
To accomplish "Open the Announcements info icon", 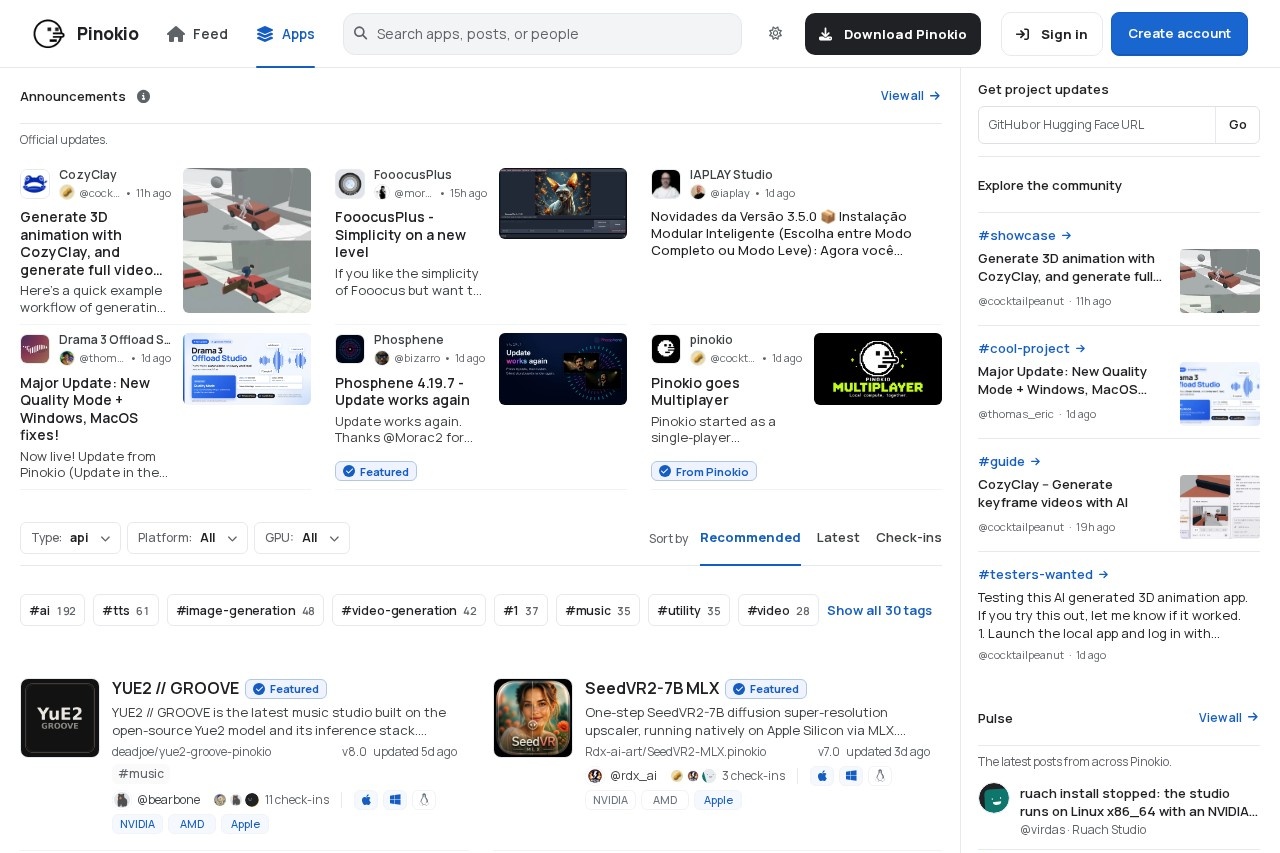I will [143, 96].
